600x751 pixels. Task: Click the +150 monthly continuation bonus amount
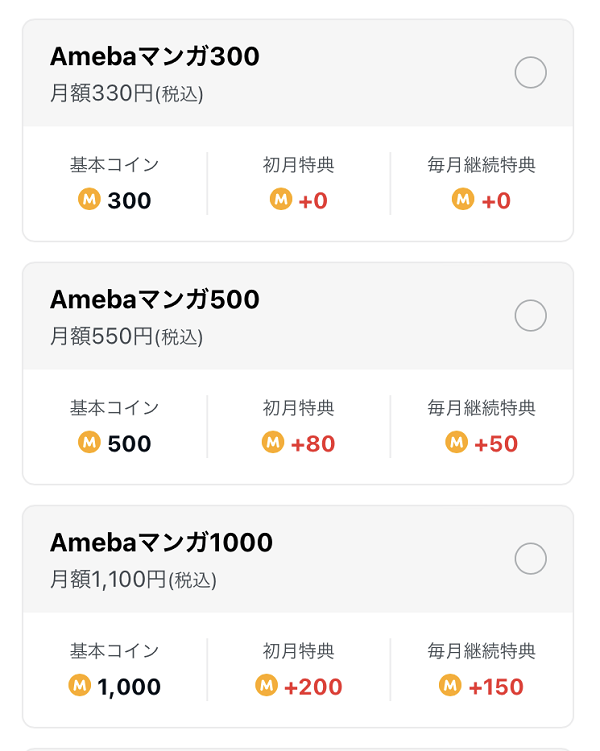tap(496, 687)
